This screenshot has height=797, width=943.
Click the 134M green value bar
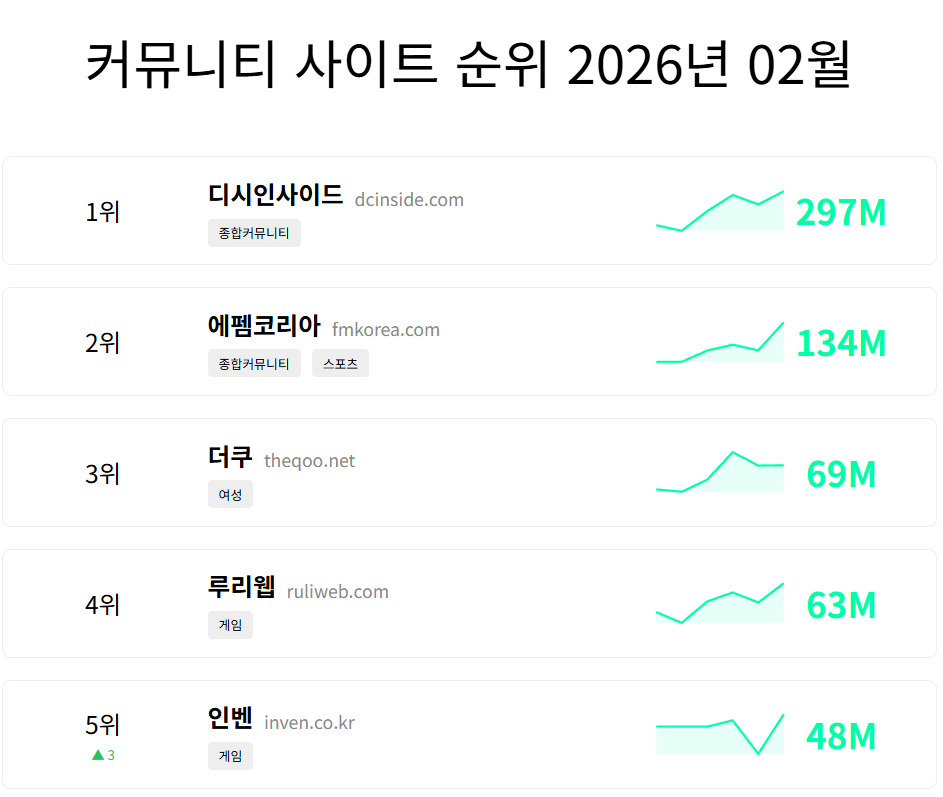pyautogui.click(x=840, y=343)
